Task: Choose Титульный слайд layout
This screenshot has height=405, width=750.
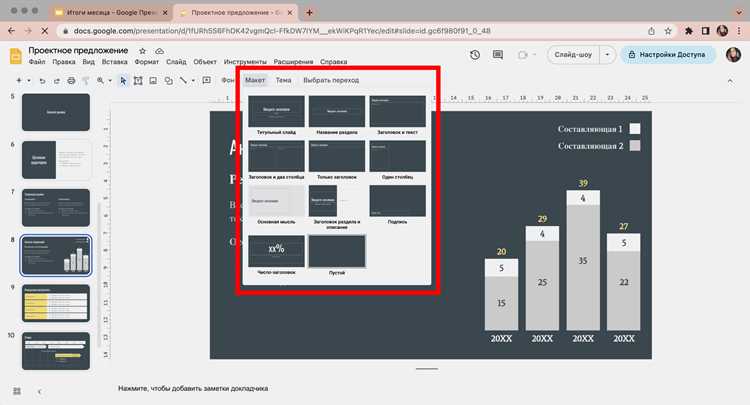Action: click(x=276, y=115)
